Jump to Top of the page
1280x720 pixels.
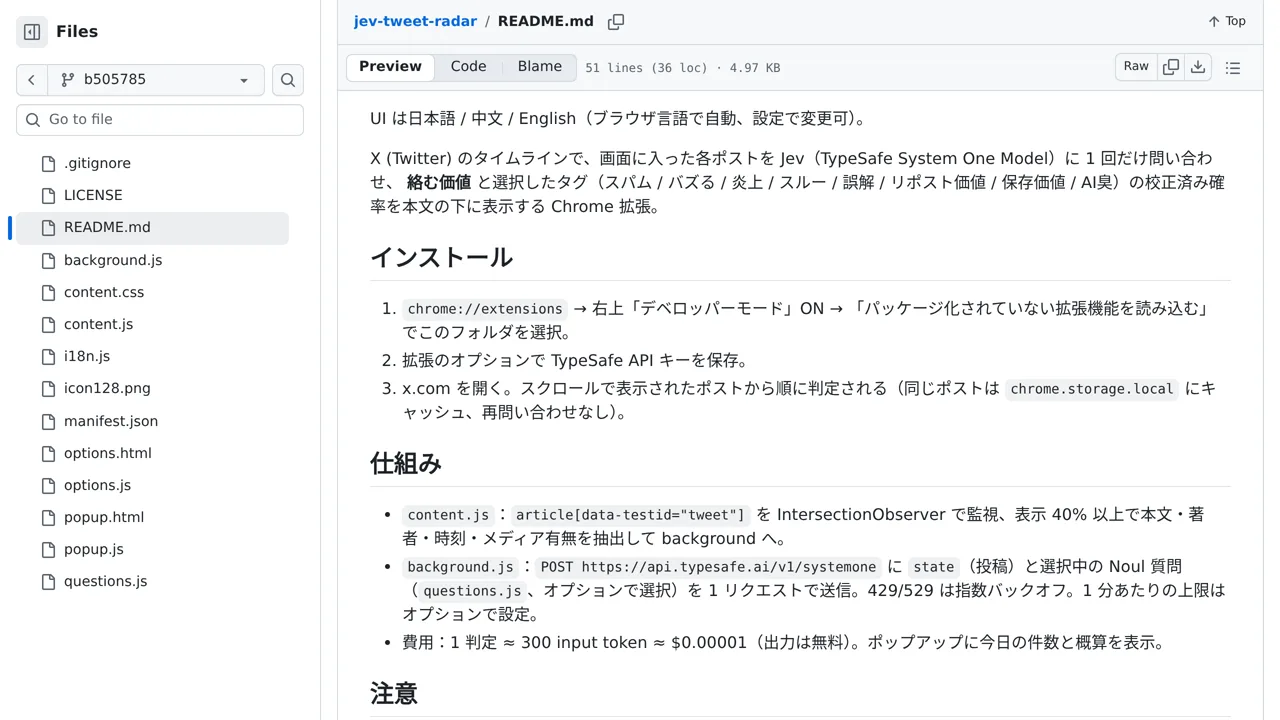click(x=1226, y=21)
